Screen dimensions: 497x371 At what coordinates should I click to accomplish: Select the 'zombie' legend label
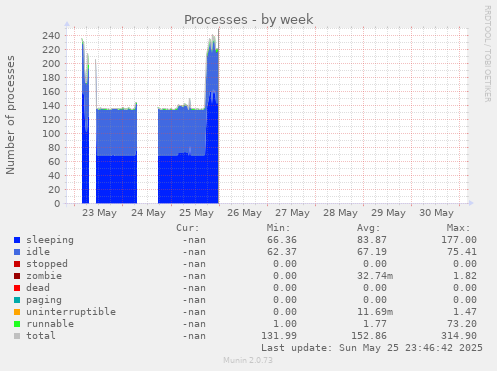coord(44,276)
